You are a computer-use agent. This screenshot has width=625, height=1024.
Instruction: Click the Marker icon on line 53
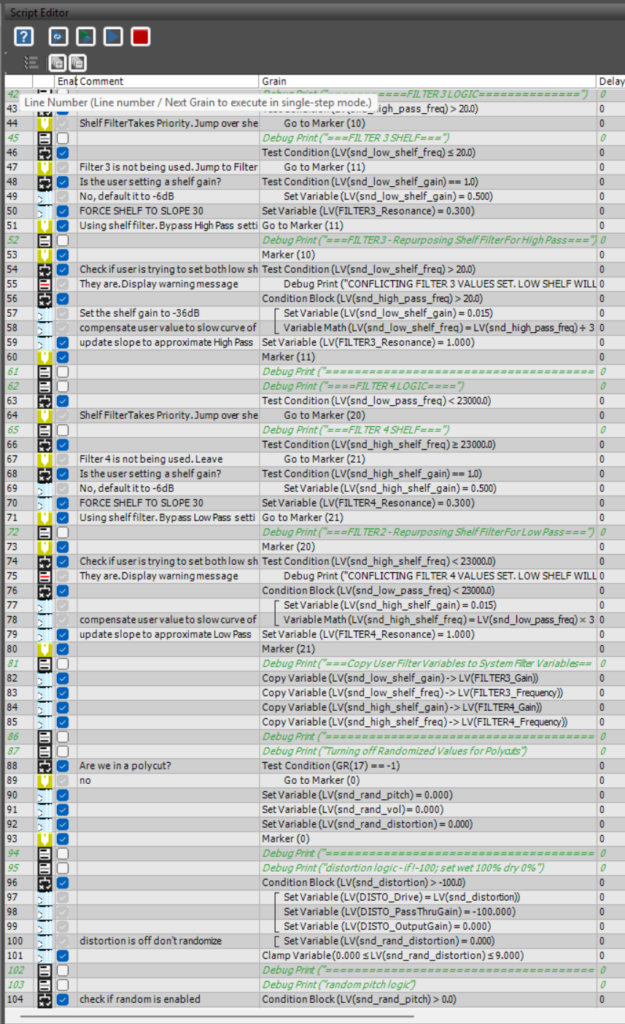(x=44, y=255)
